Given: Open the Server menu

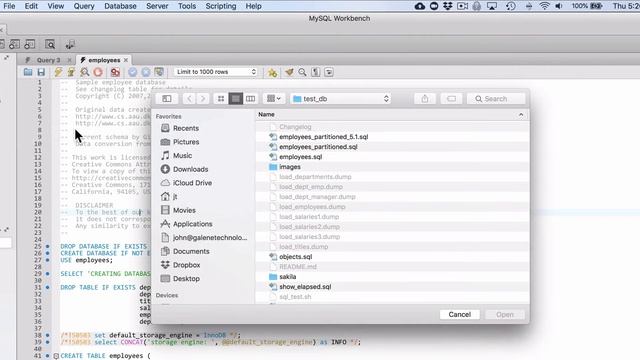Looking at the screenshot, I should (157, 6).
